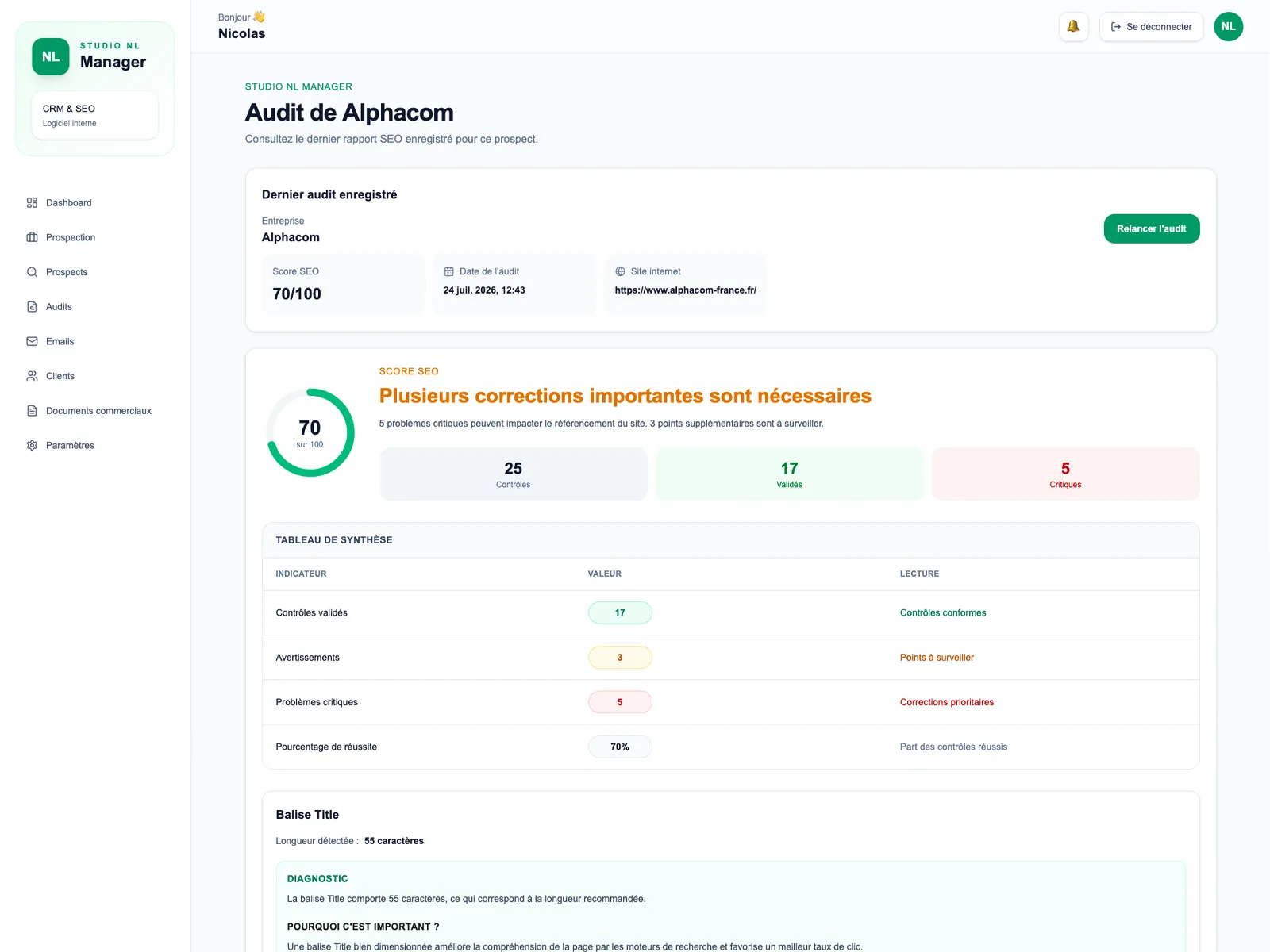This screenshot has width=1270, height=952.
Task: Click the green 17 value badge
Action: (620, 613)
